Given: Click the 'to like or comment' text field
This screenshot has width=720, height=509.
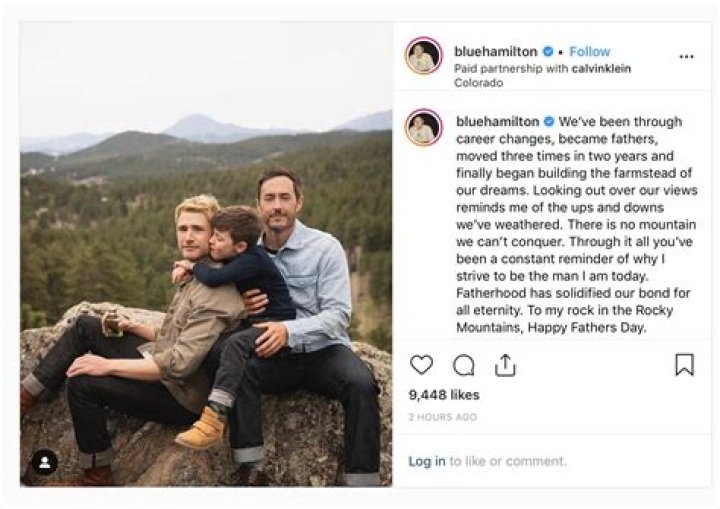Looking at the screenshot, I should [508, 461].
